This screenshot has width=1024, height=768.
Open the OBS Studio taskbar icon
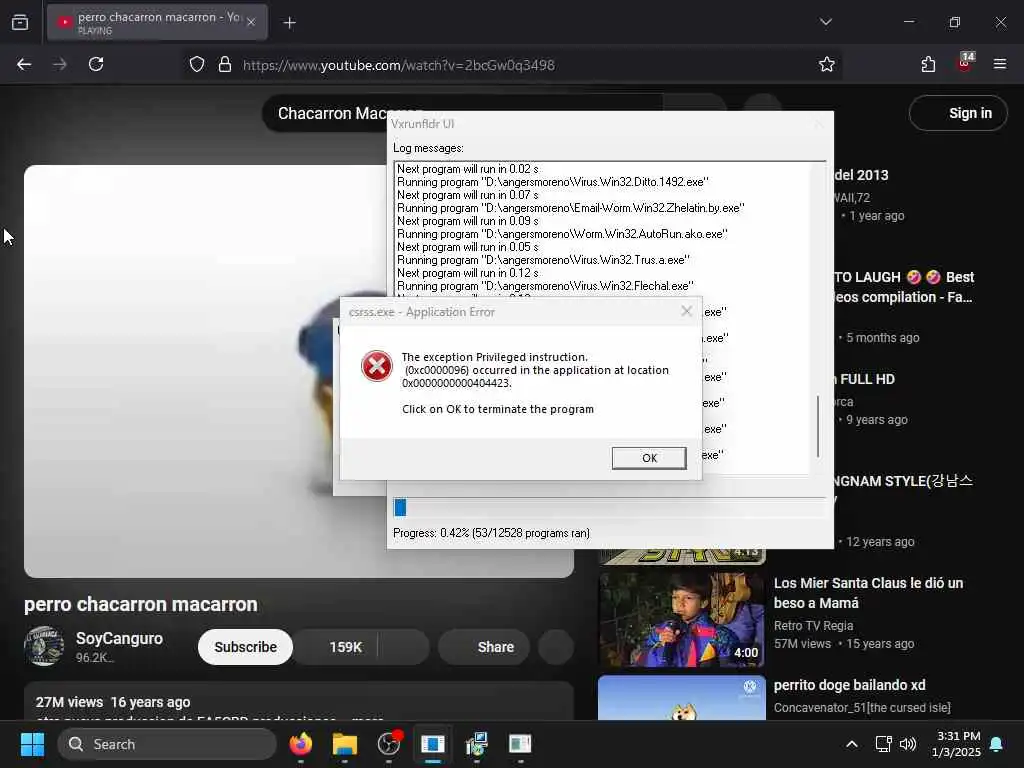pos(389,744)
